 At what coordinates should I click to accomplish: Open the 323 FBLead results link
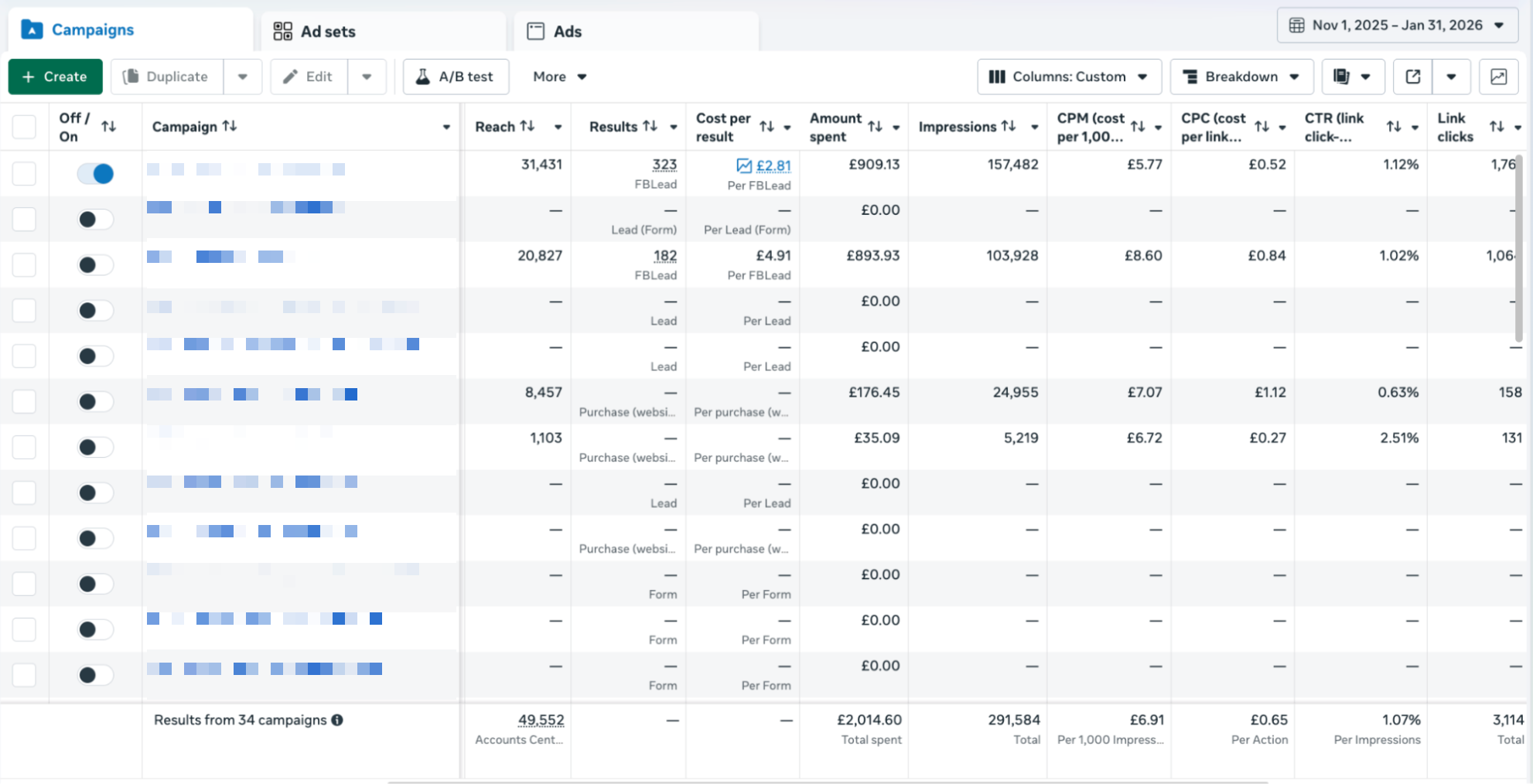[x=664, y=165]
